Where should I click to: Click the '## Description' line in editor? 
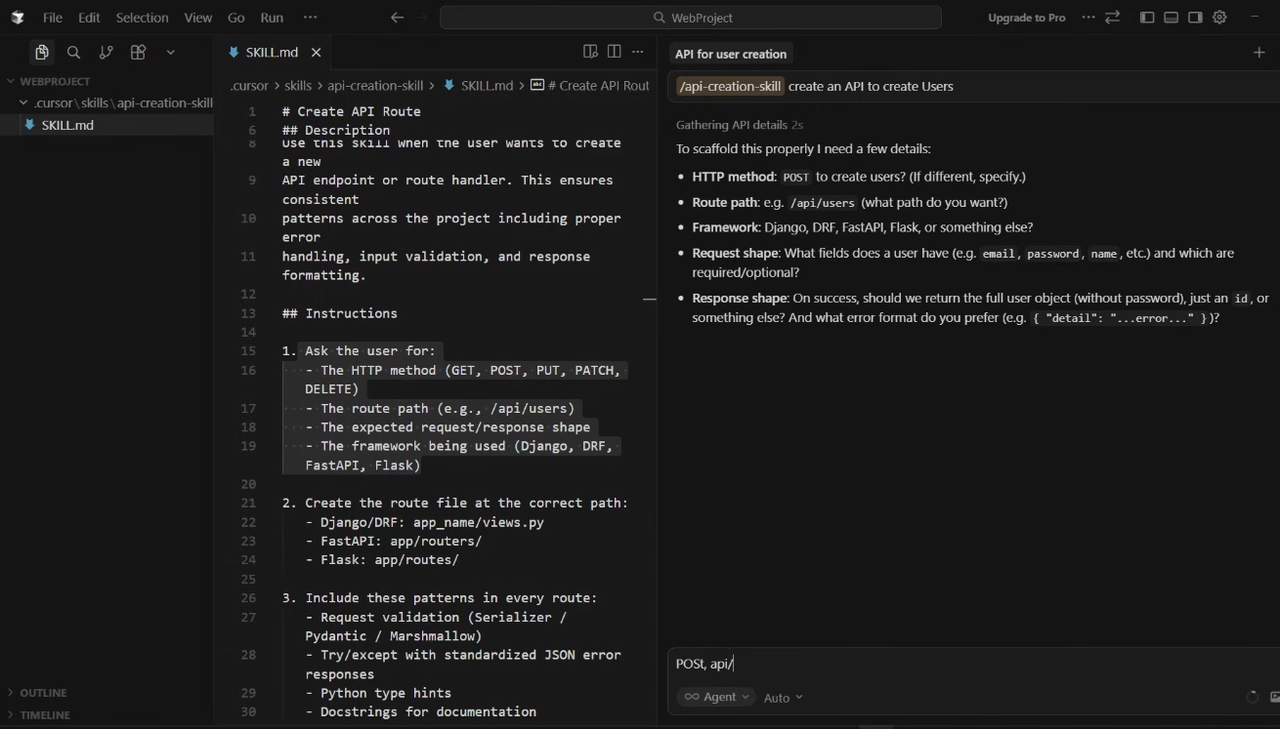click(x=336, y=130)
